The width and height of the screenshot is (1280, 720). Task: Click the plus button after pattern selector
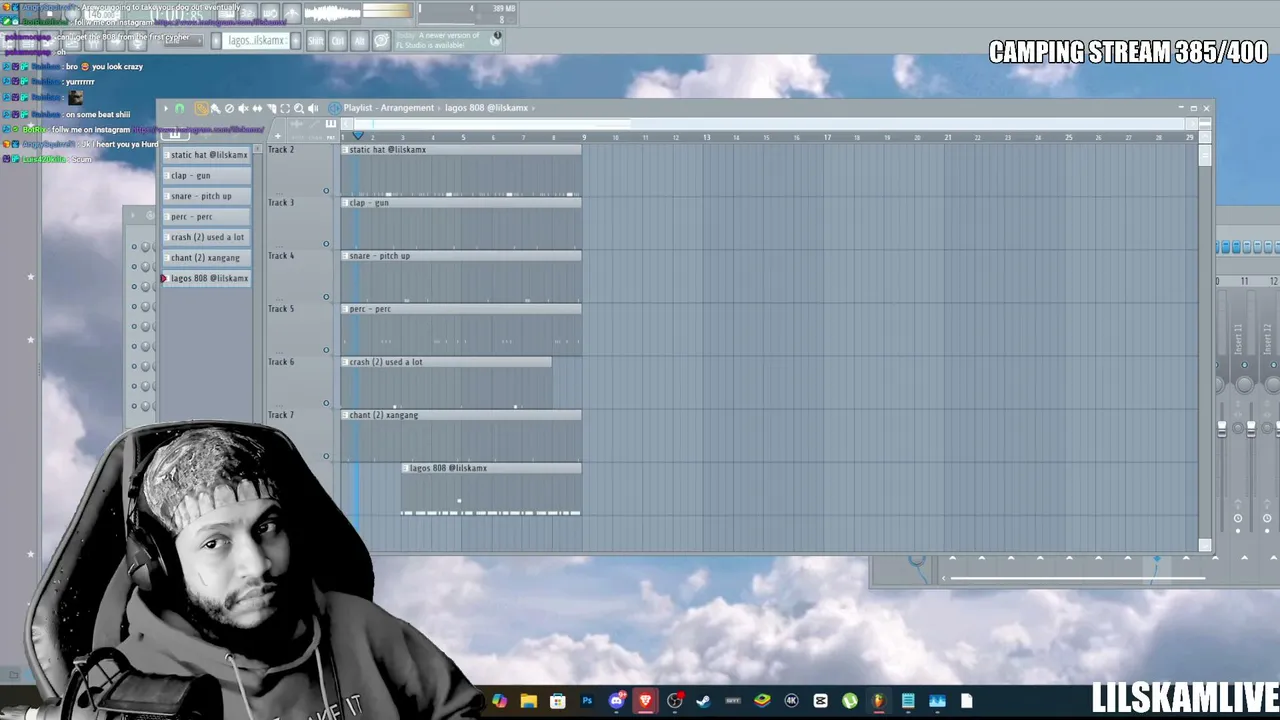click(295, 41)
